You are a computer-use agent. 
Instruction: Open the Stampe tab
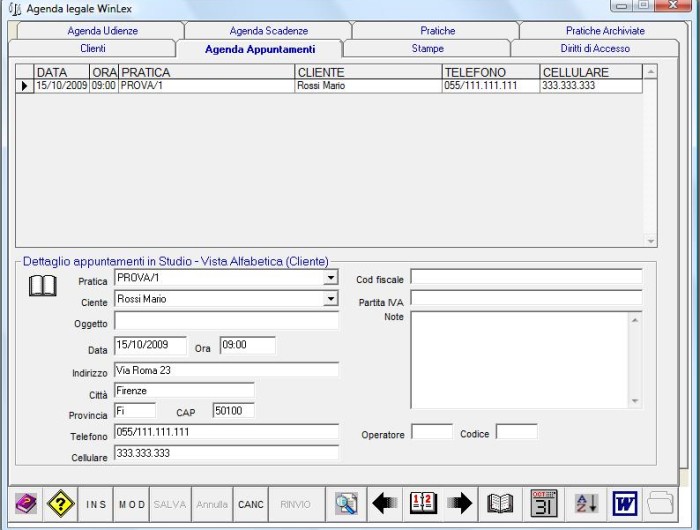pos(427,48)
